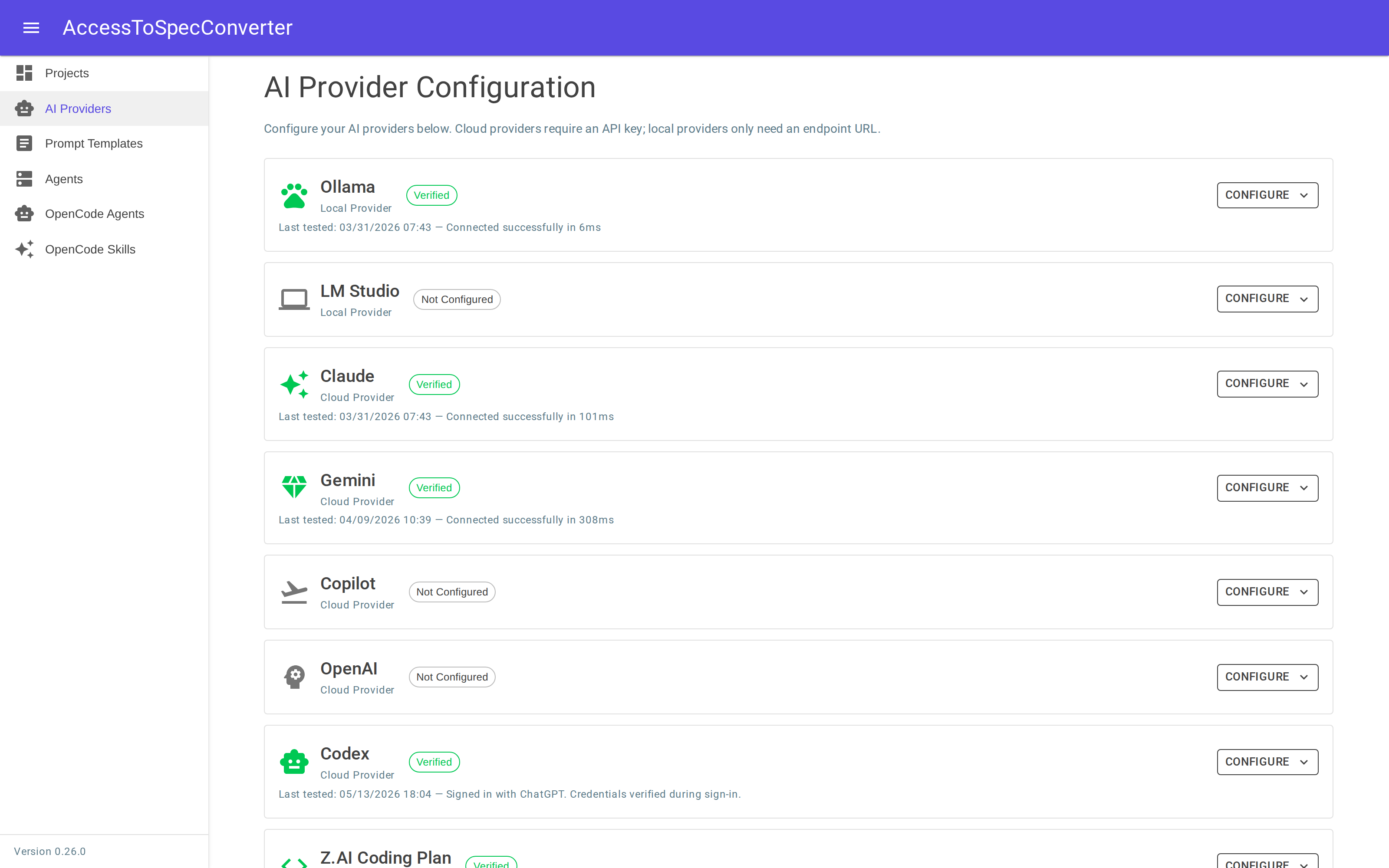Viewport: 1389px width, 868px height.
Task: Click the Codex Configure button
Action: [x=1267, y=762]
